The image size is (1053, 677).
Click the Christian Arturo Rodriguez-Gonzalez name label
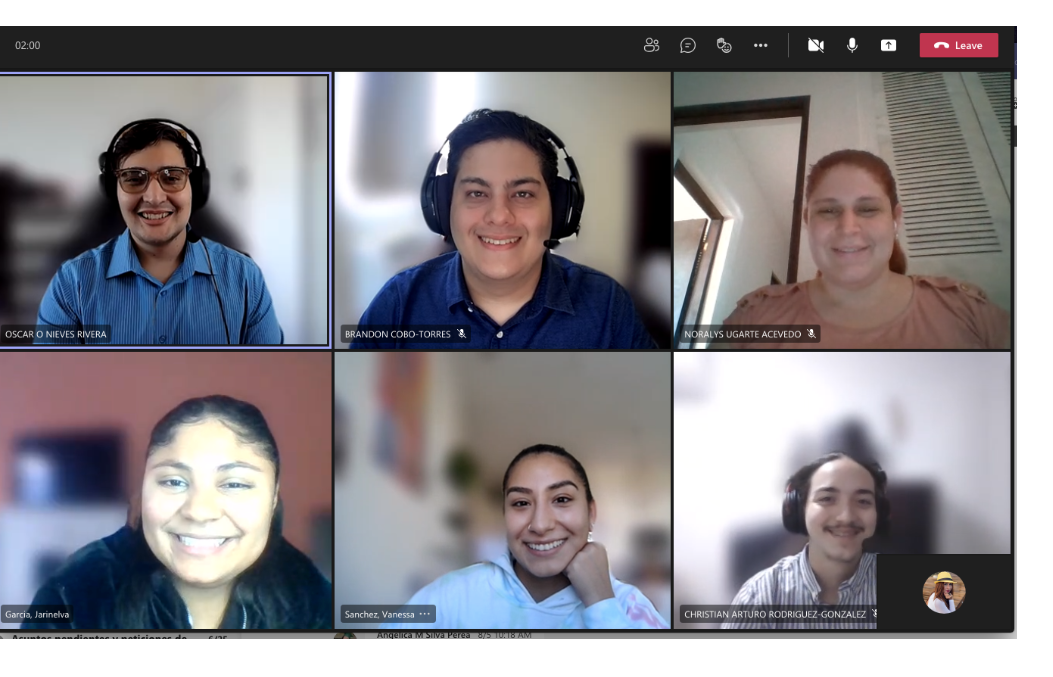tap(774, 614)
